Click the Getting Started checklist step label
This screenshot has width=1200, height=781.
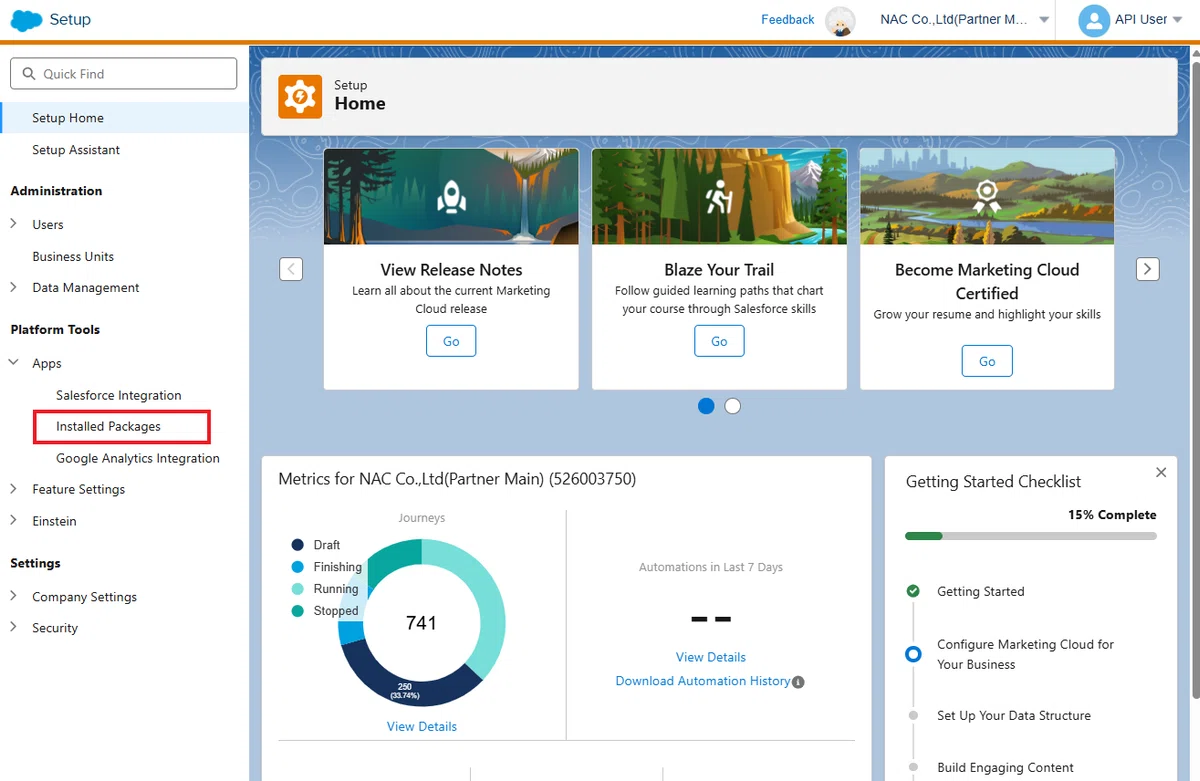981,592
